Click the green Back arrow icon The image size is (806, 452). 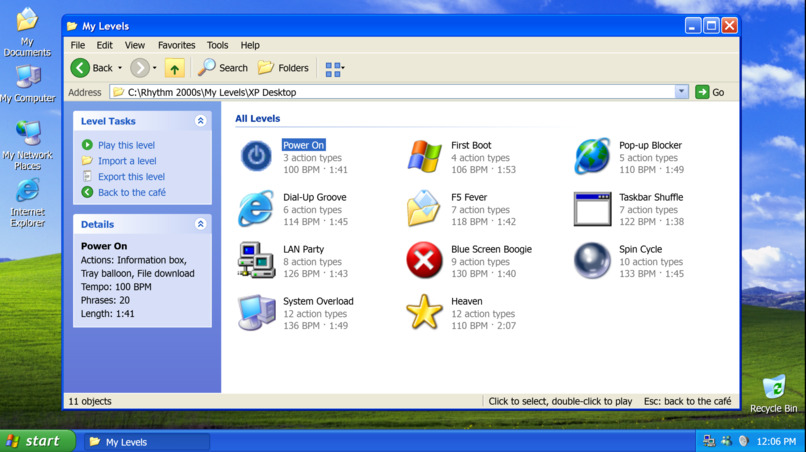point(80,68)
